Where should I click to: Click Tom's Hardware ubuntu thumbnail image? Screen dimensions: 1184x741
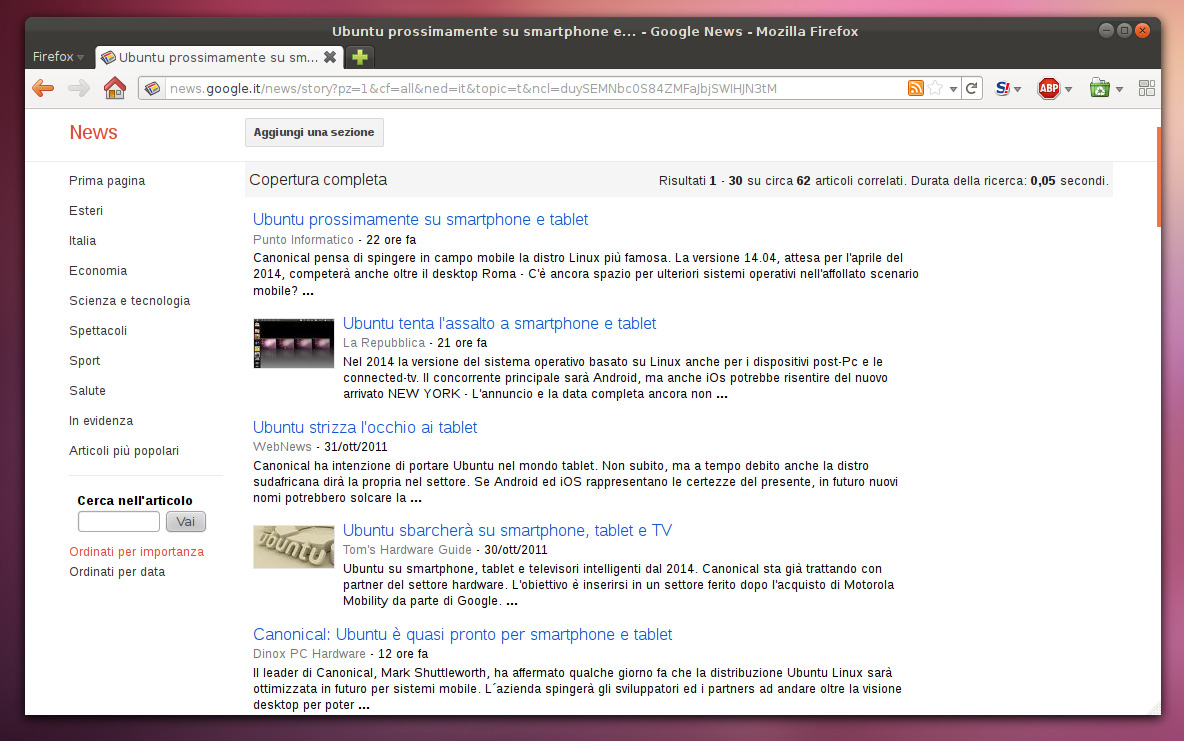tap(294, 547)
